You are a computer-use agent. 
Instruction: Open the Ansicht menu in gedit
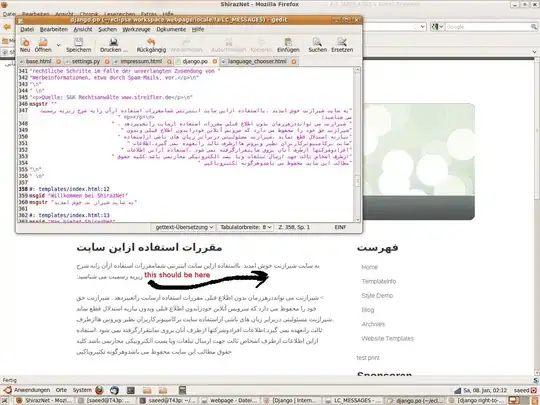pyautogui.click(x=83, y=30)
